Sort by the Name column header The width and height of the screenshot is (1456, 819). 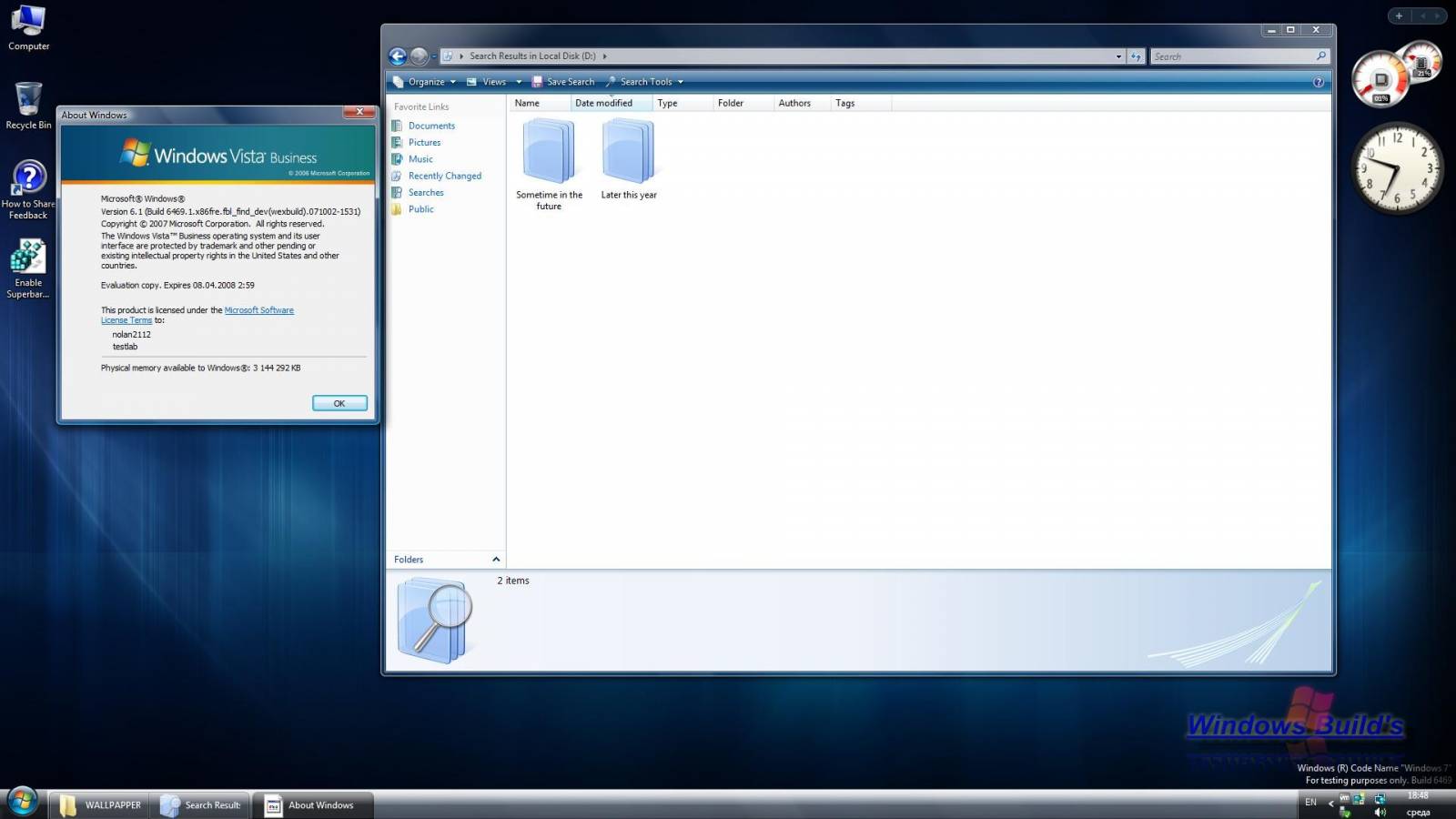(540, 103)
